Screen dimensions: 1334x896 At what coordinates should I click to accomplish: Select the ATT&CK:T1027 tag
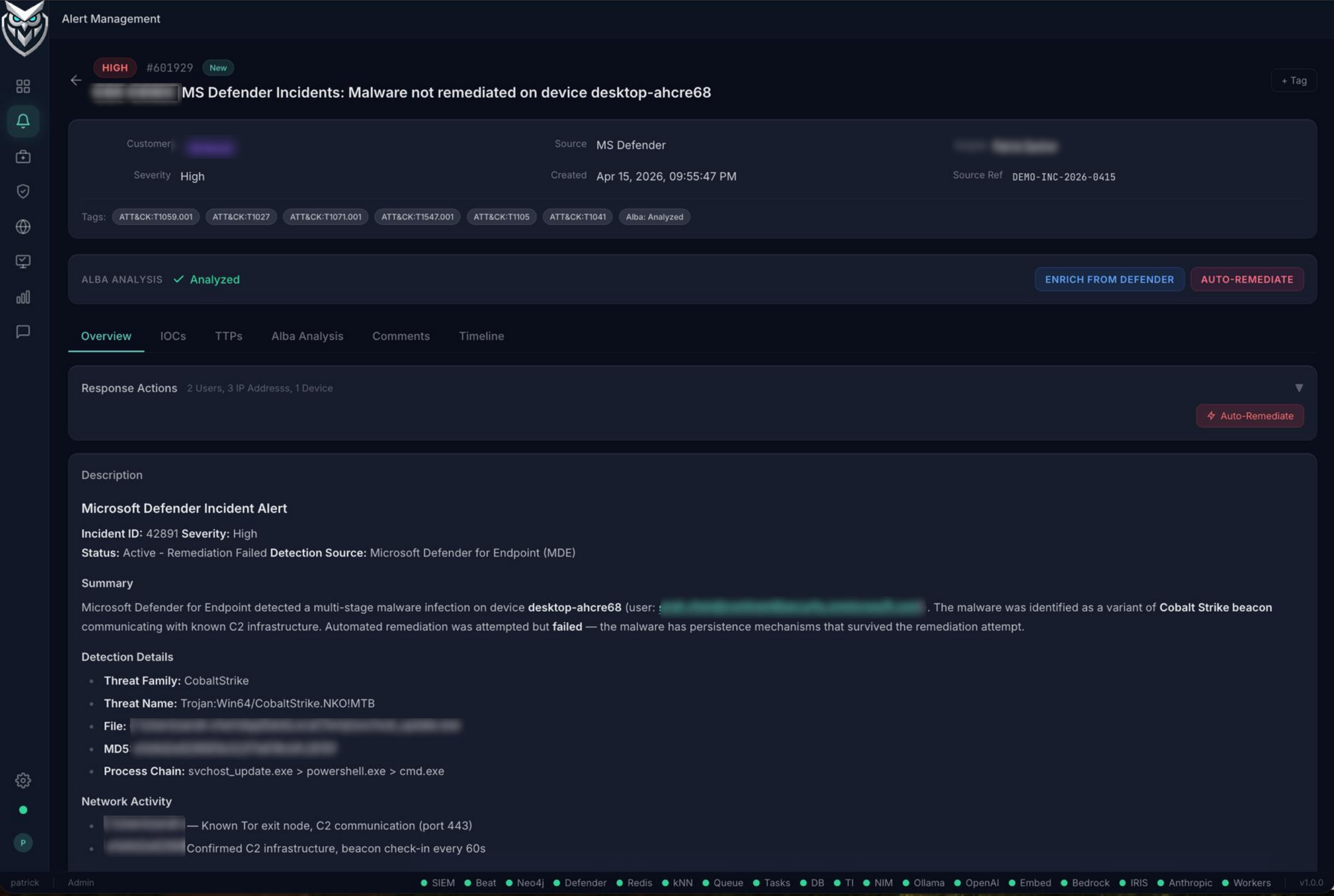coord(241,217)
